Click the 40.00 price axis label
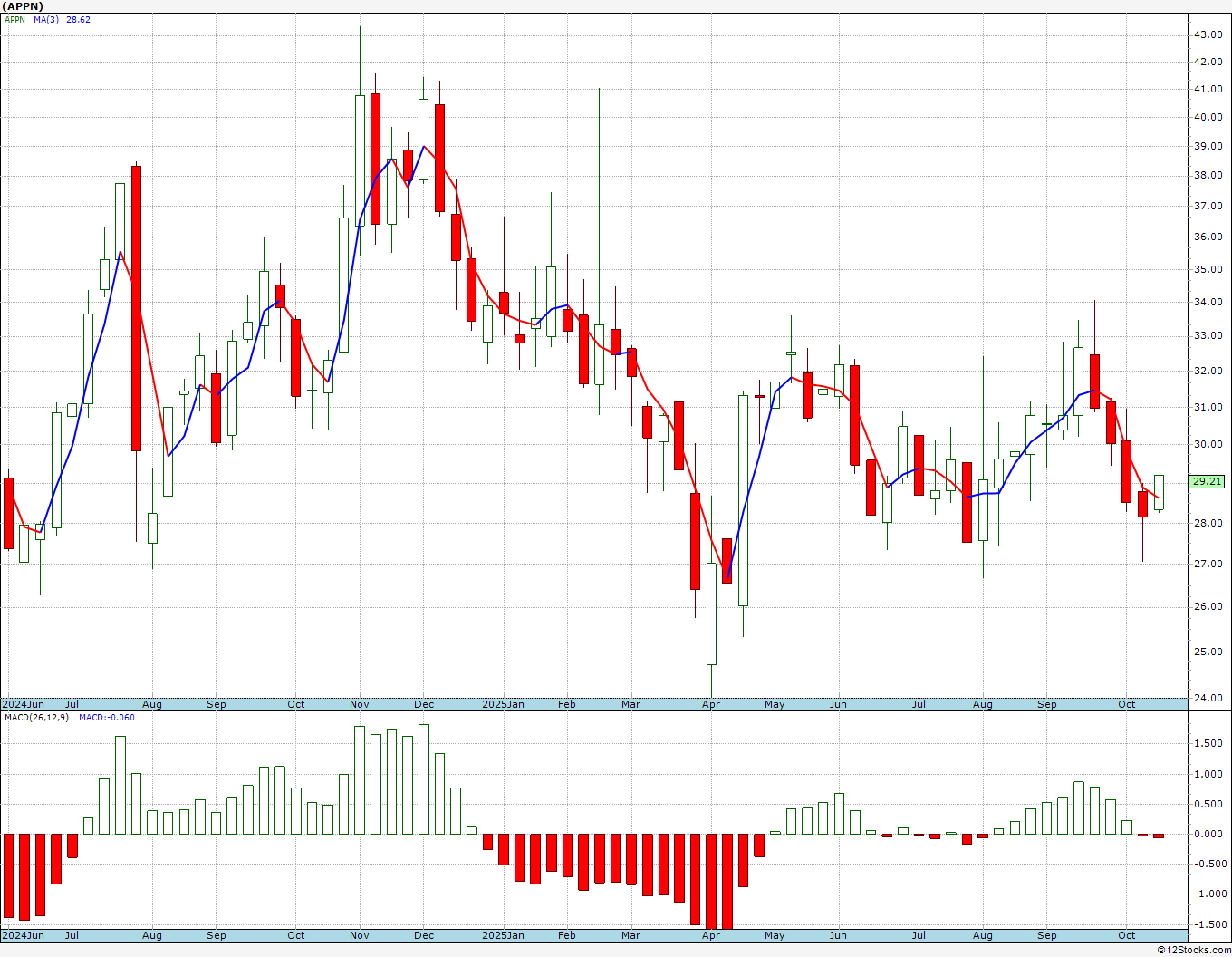 tap(1208, 117)
